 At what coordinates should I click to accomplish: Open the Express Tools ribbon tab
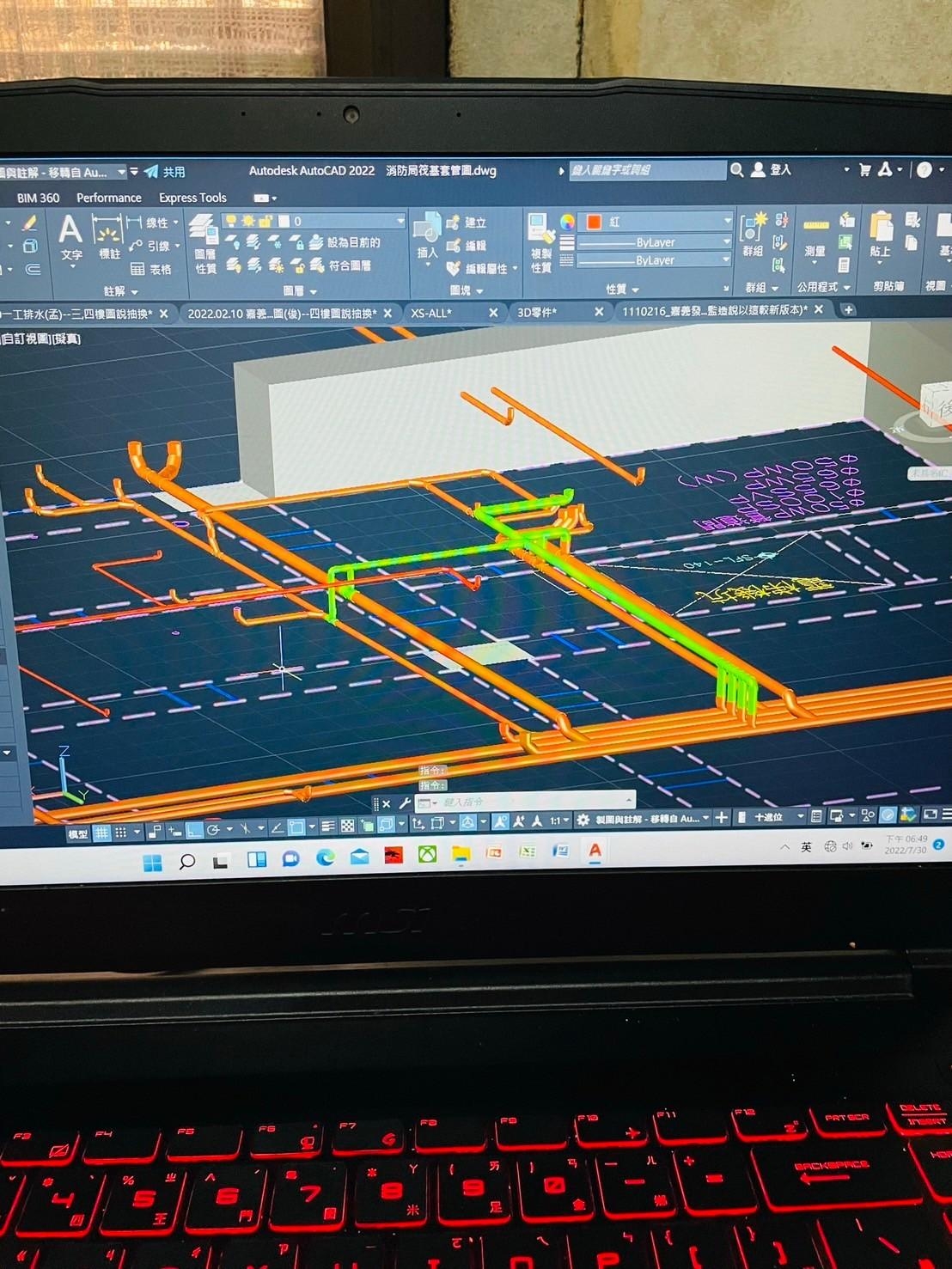192,198
